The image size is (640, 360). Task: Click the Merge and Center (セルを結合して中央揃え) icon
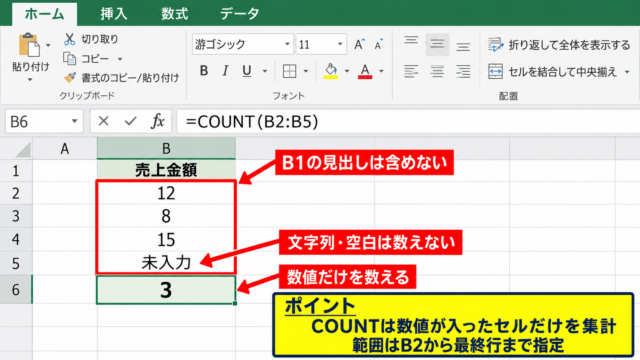(x=495, y=71)
